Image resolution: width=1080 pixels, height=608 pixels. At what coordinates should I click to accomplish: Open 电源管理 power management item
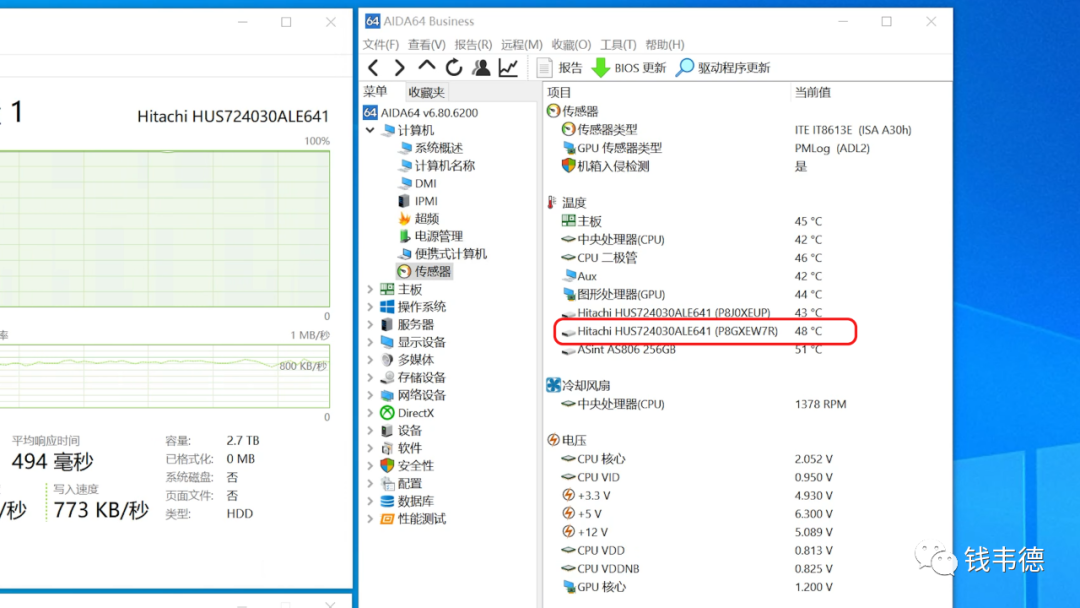pos(430,236)
